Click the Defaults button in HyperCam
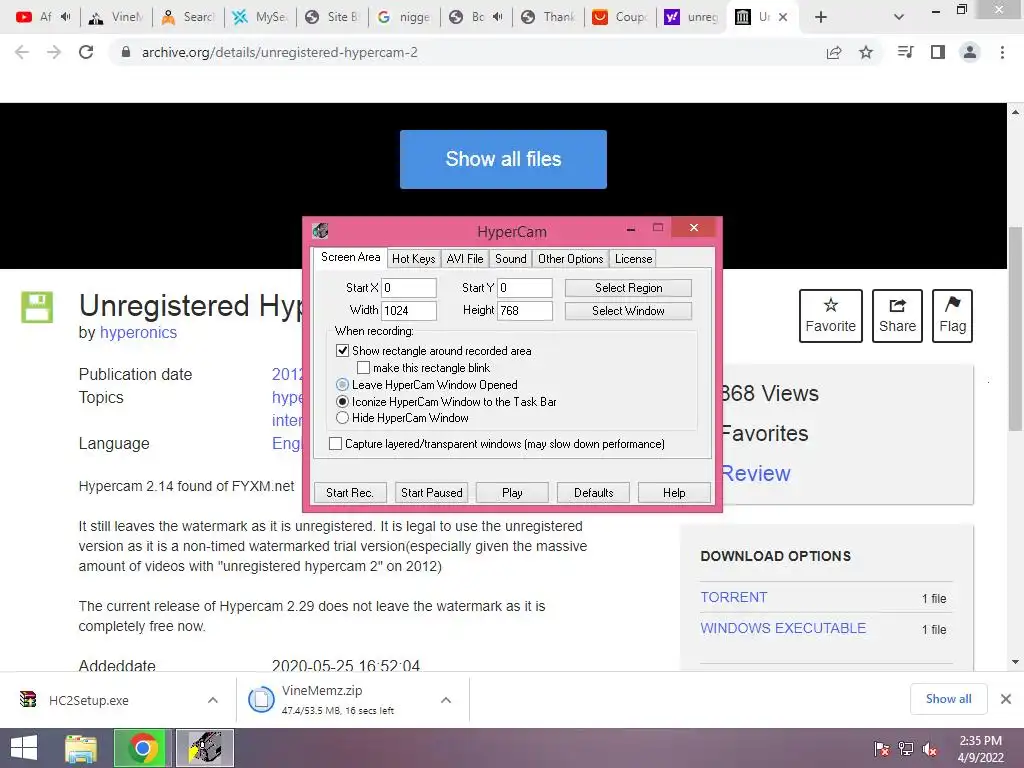Image resolution: width=1024 pixels, height=768 pixels. (x=593, y=492)
